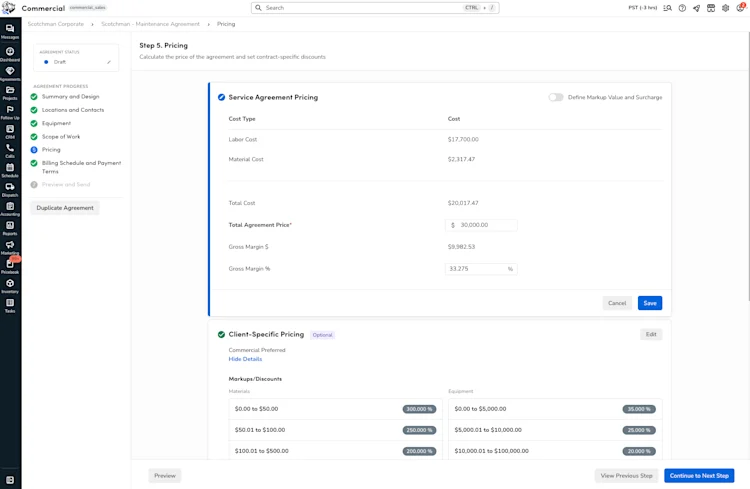
Task: Click the $0.00 to $50.00 materials row
Action: pyautogui.click(x=335, y=409)
